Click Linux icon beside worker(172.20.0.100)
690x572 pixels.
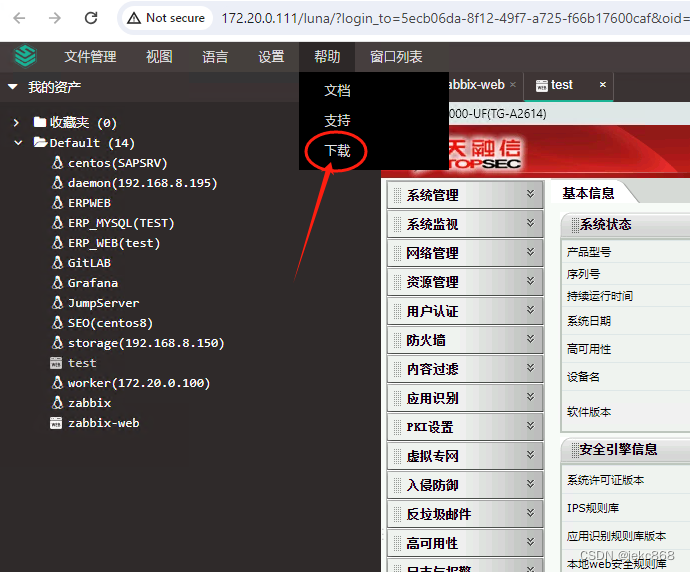pyautogui.click(x=57, y=382)
